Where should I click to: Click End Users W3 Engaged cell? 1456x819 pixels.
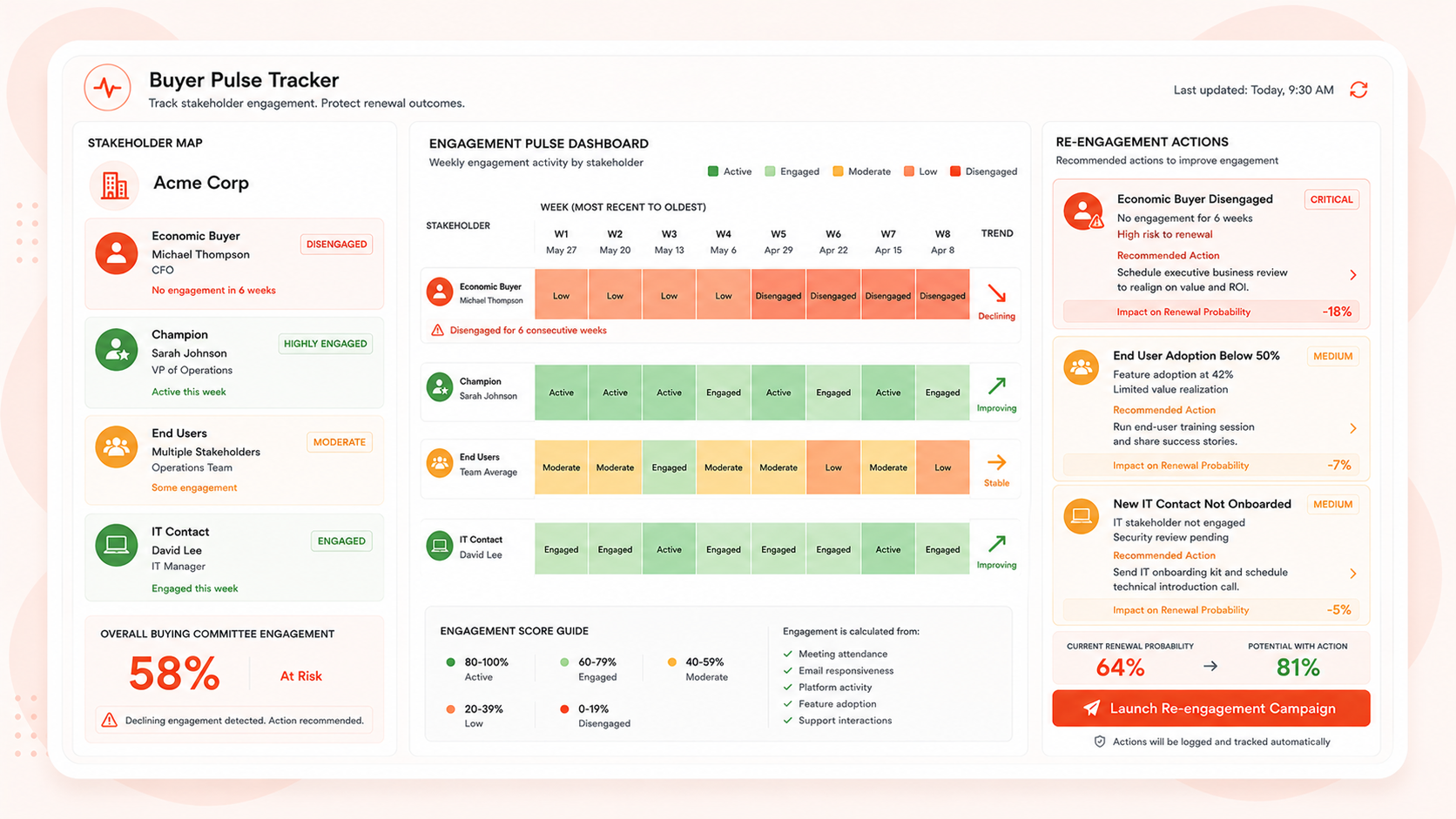(669, 467)
